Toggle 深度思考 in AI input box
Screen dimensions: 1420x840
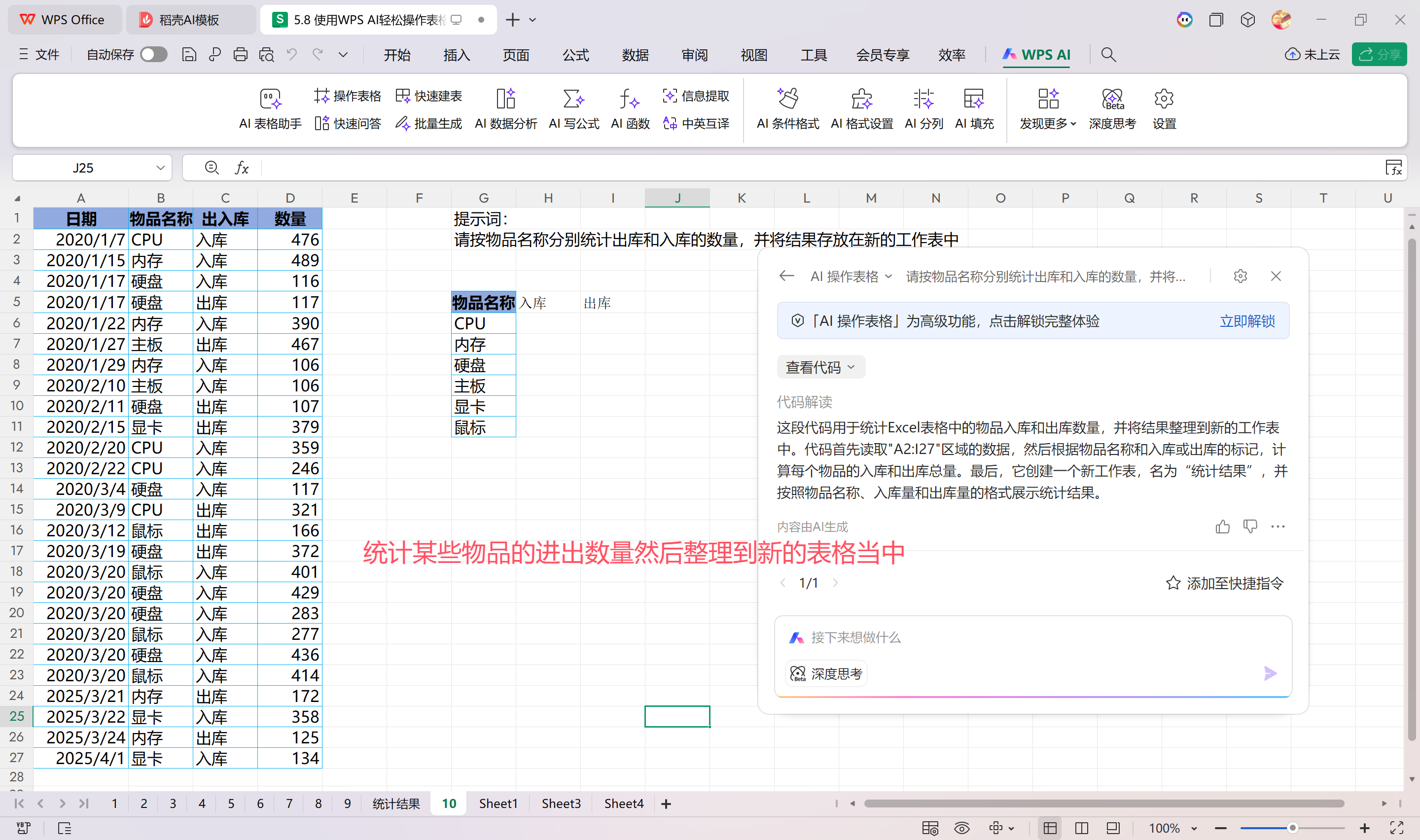[x=826, y=673]
